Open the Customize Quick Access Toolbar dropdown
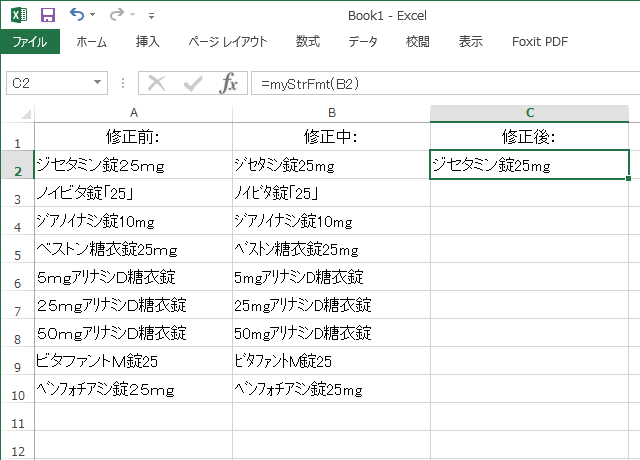This screenshot has width=640, height=460. 151,17
